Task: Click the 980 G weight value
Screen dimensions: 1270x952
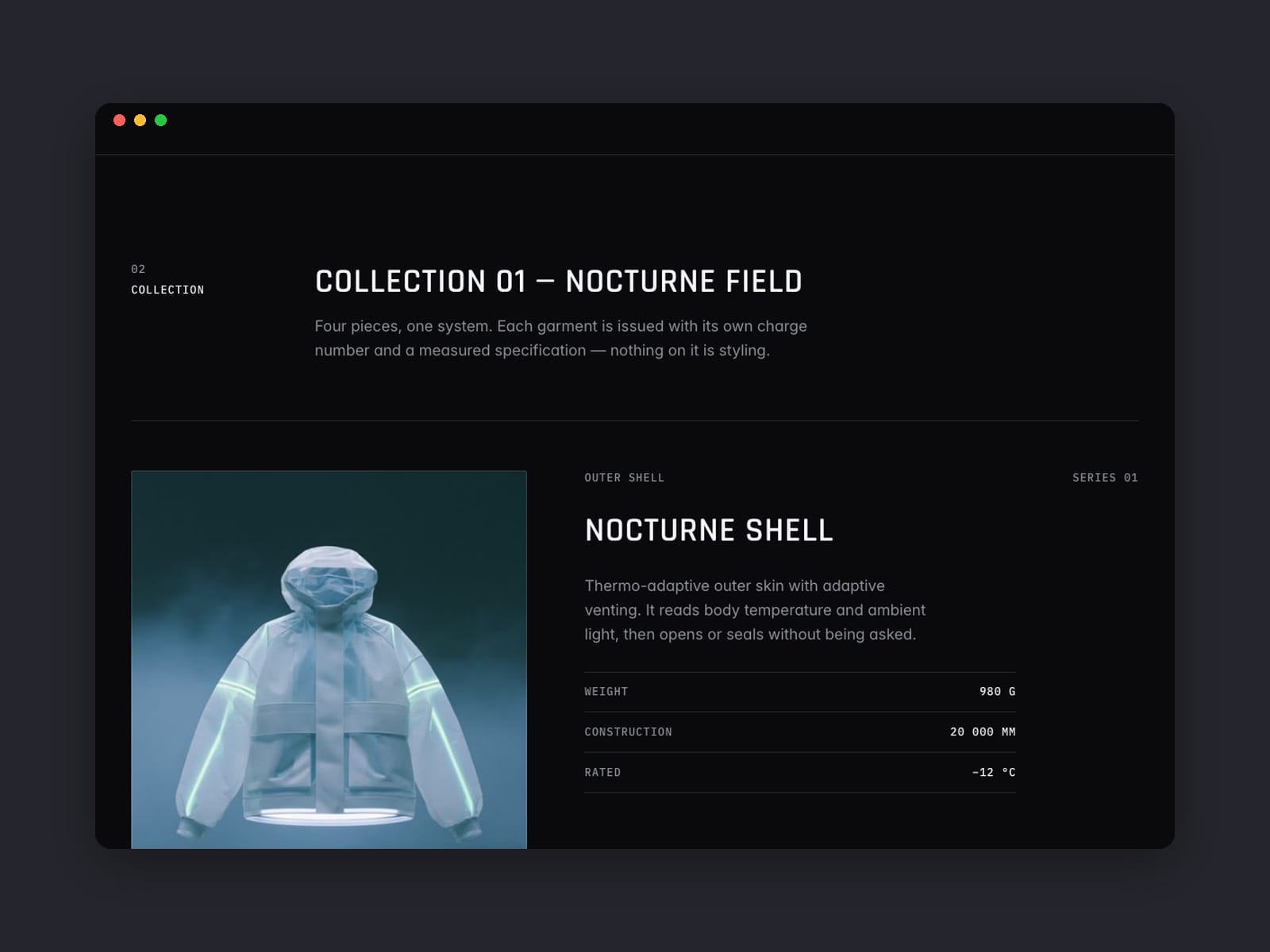Action: pyautogui.click(x=997, y=692)
